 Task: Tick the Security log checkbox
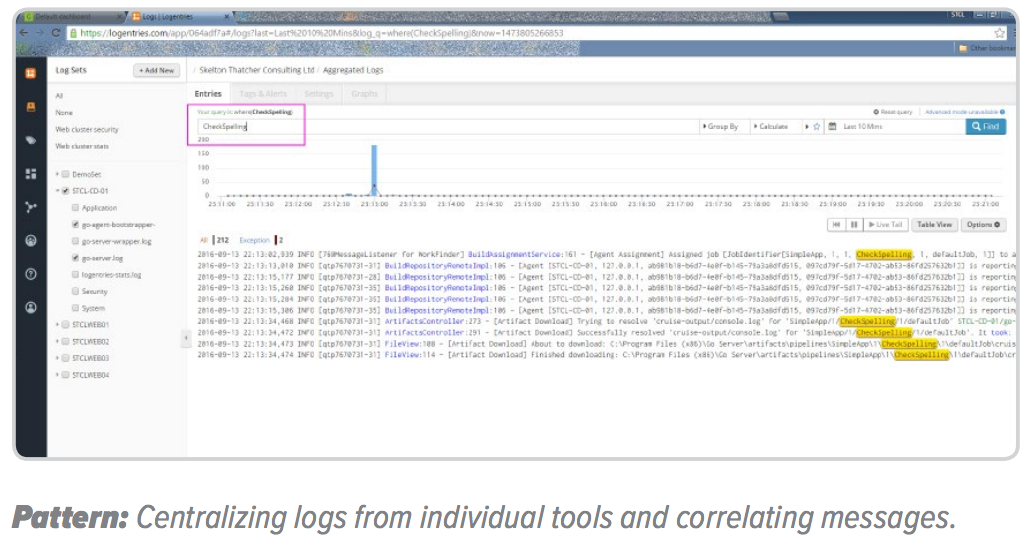click(x=75, y=291)
